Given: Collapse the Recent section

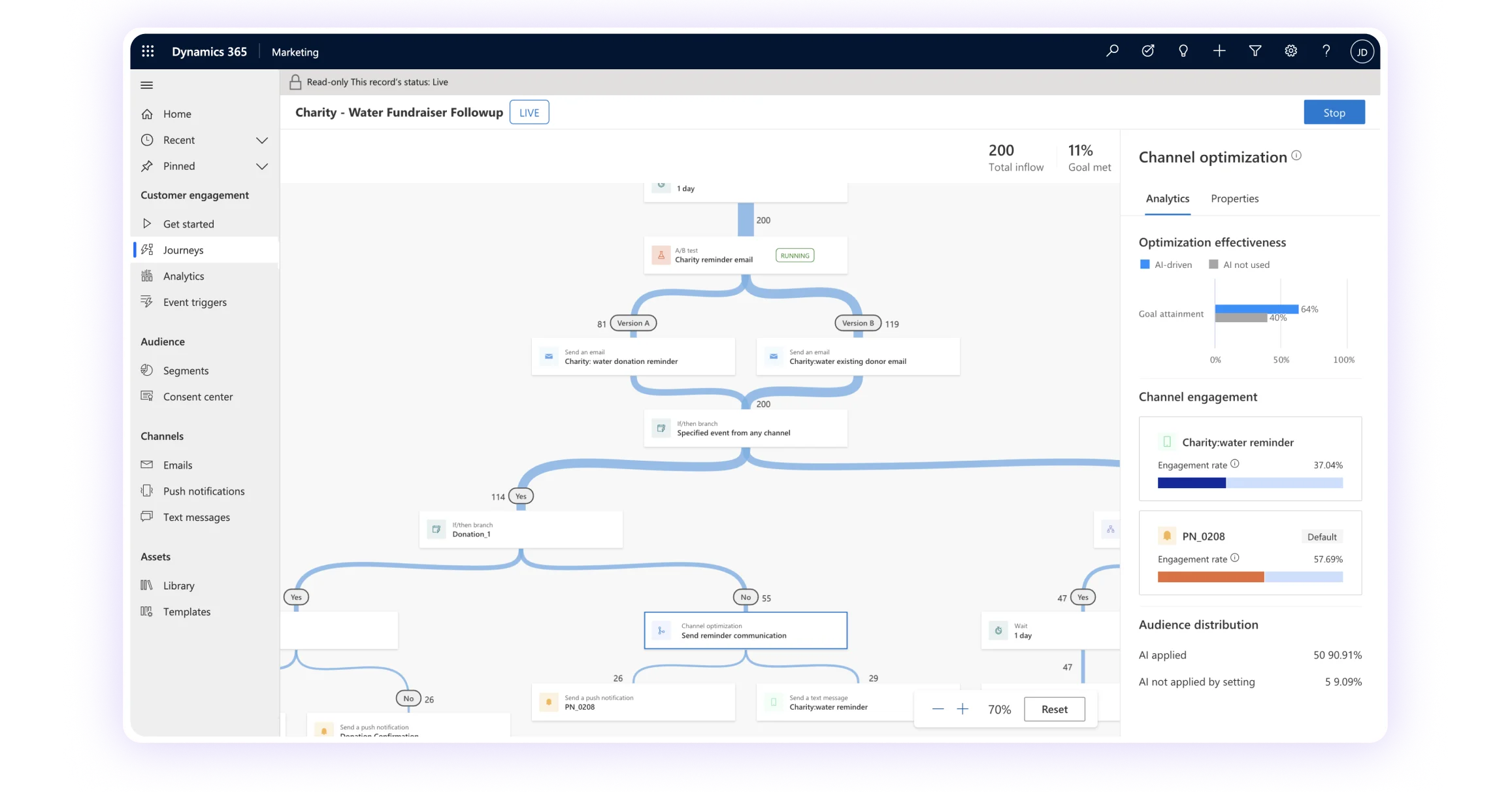Looking at the screenshot, I should tap(262, 140).
